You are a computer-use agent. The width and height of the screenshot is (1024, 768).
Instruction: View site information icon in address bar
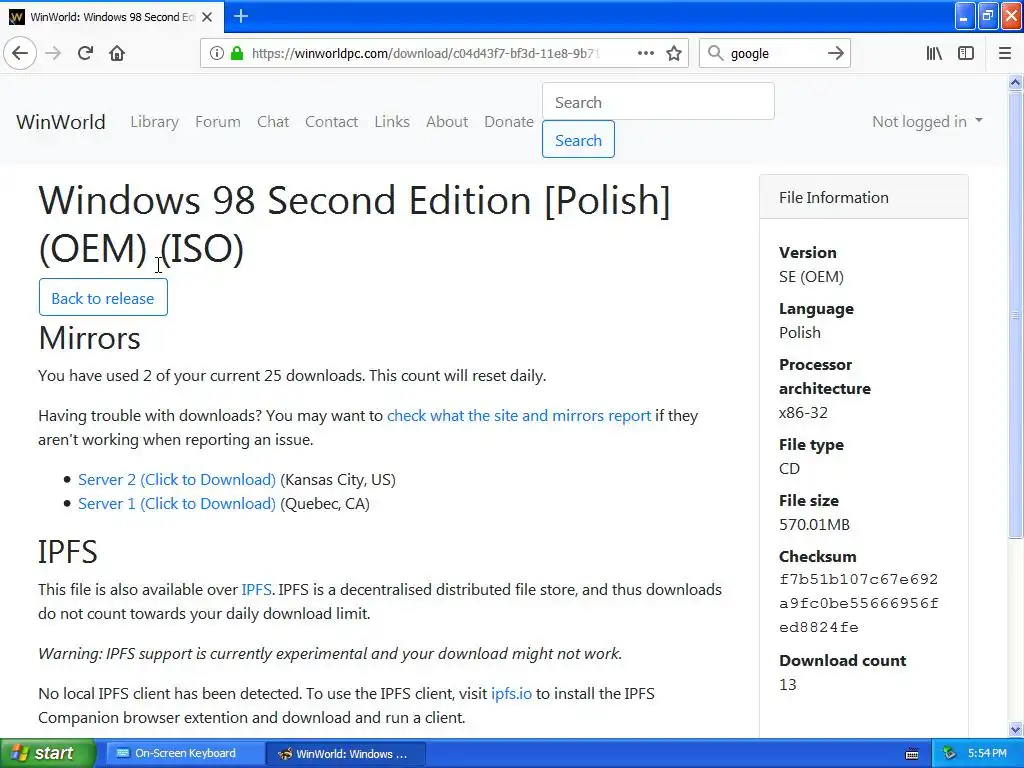pyautogui.click(x=216, y=53)
